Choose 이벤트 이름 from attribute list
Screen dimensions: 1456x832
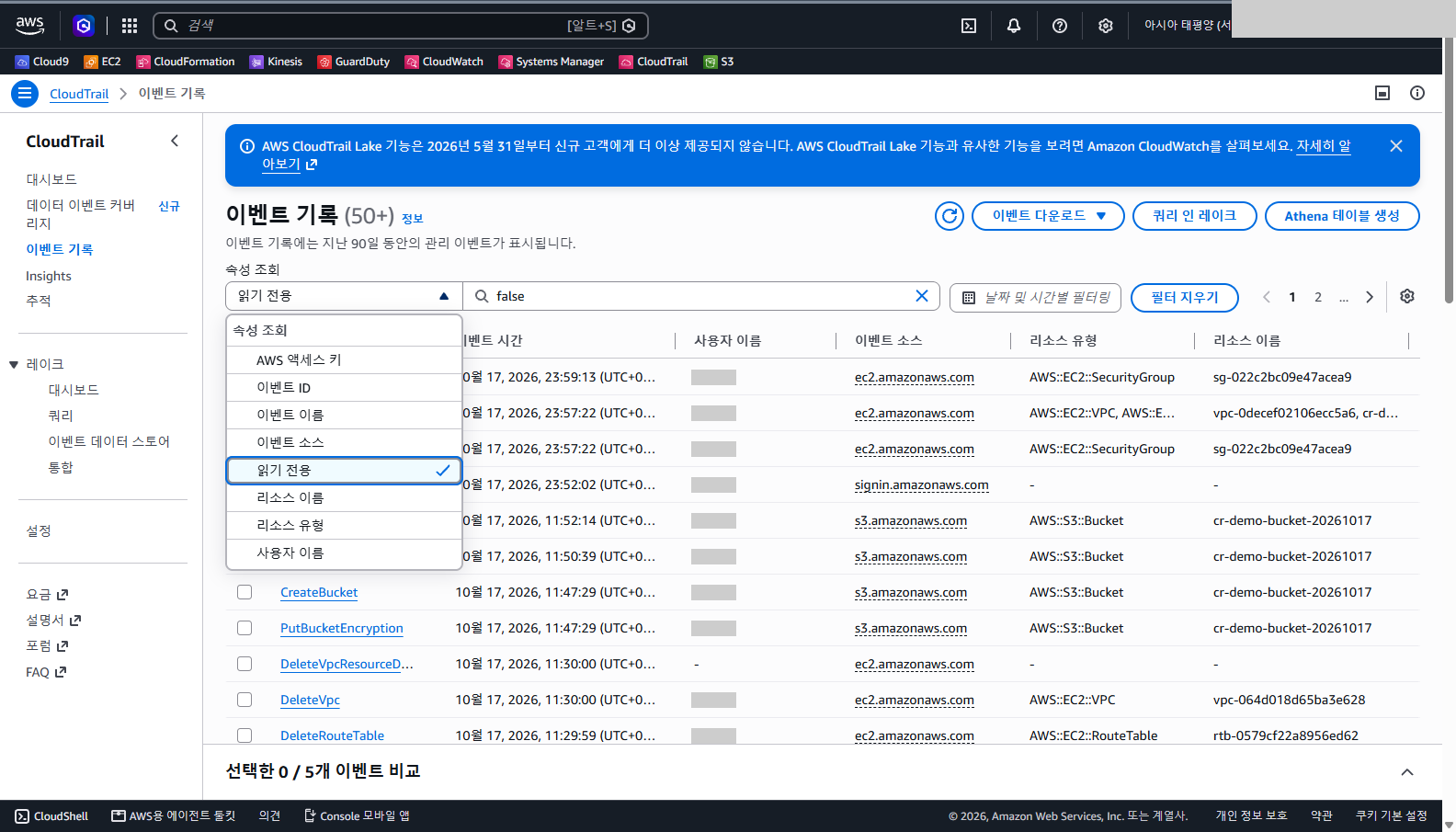pos(344,415)
